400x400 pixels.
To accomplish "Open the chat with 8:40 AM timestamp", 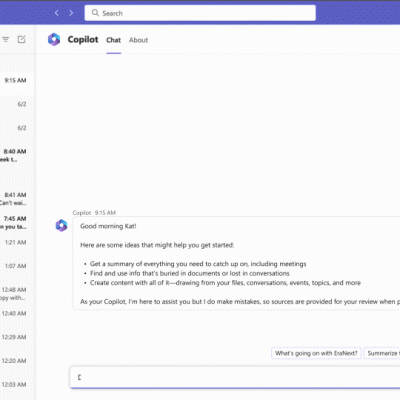I will [17, 155].
